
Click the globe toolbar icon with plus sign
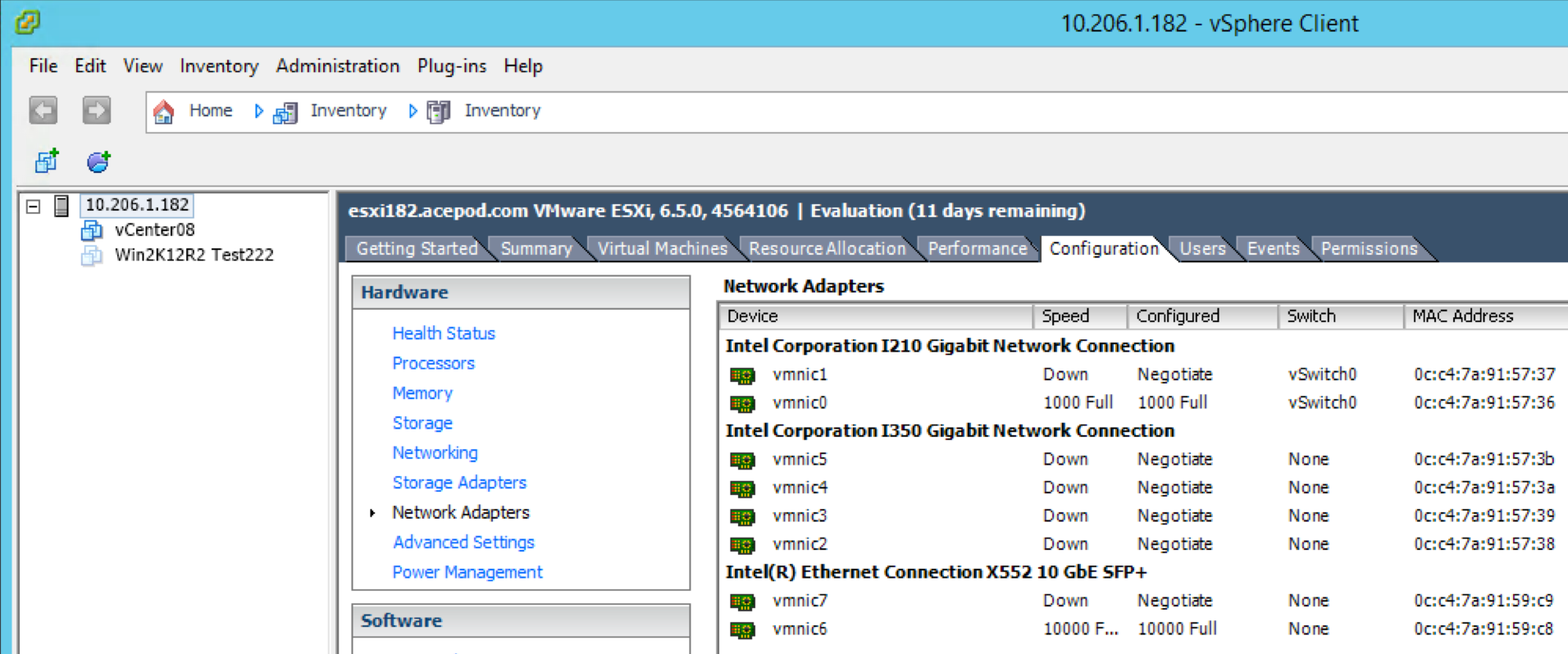click(x=98, y=161)
